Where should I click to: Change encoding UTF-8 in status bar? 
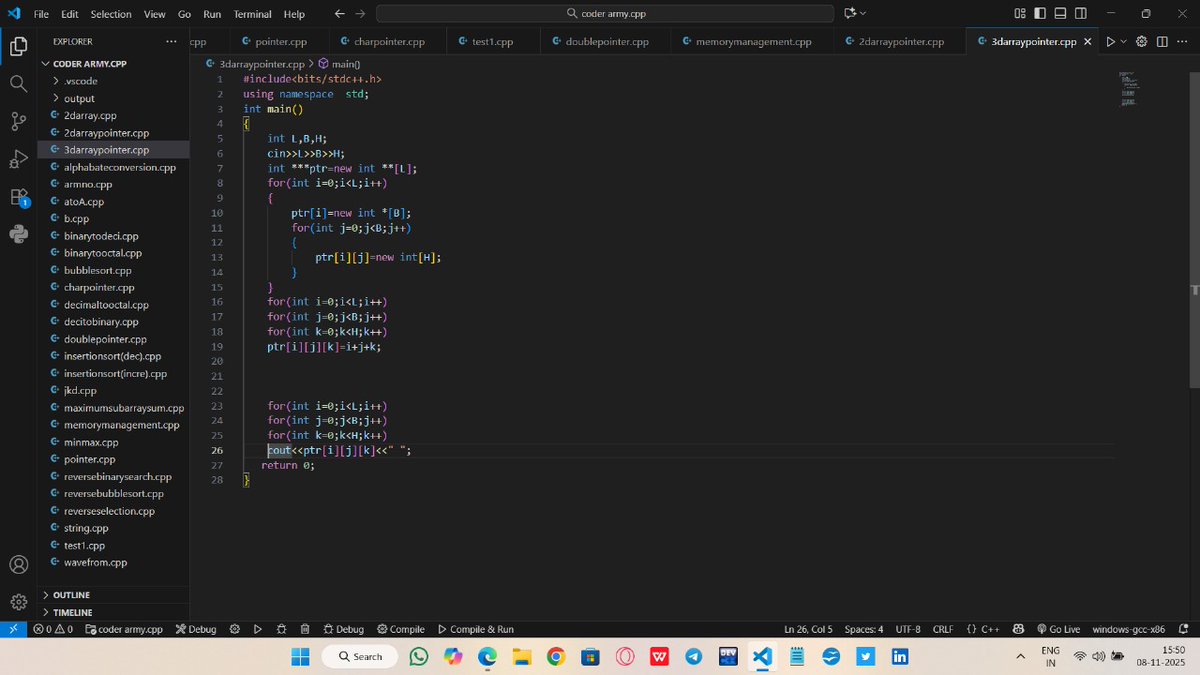pos(909,629)
